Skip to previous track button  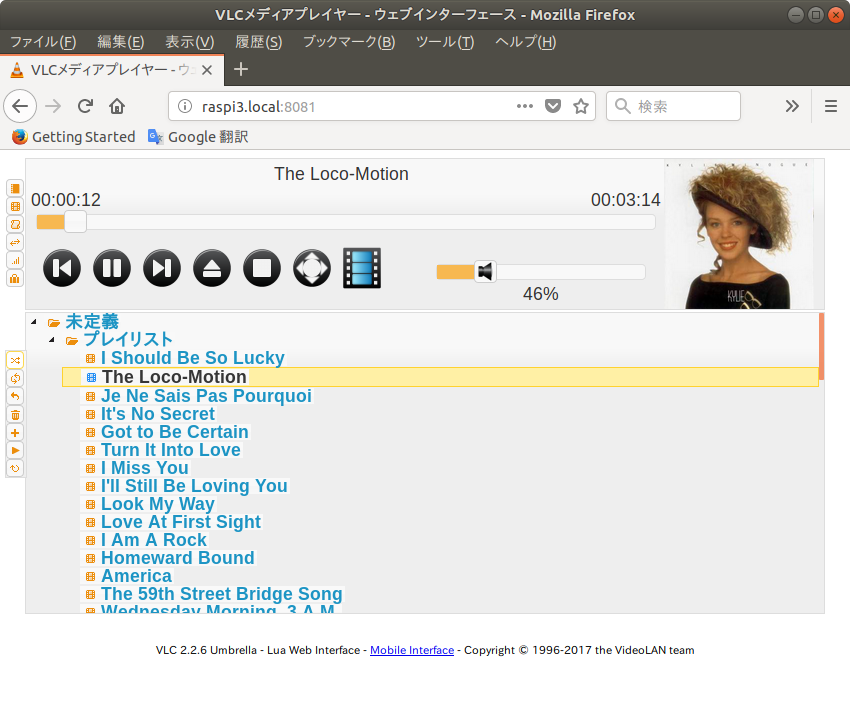point(62,268)
